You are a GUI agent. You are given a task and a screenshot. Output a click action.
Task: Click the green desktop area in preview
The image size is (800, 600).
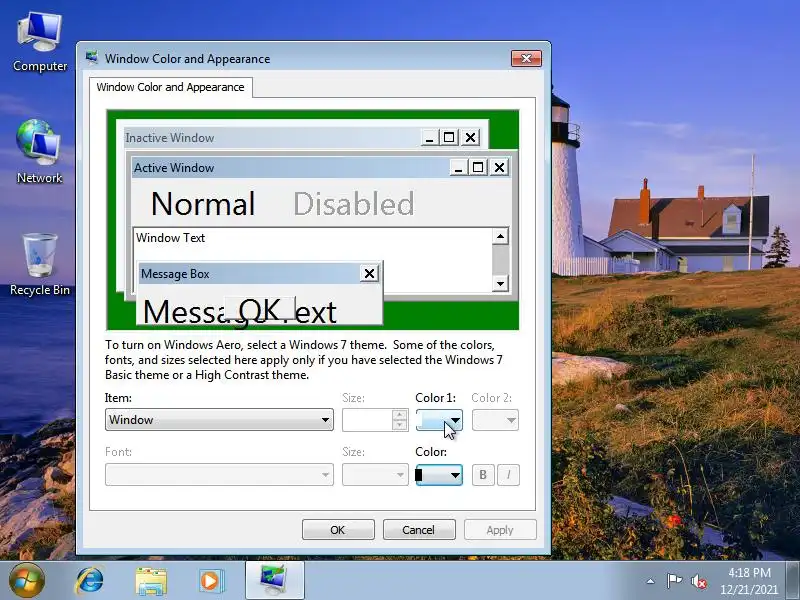pos(449,315)
